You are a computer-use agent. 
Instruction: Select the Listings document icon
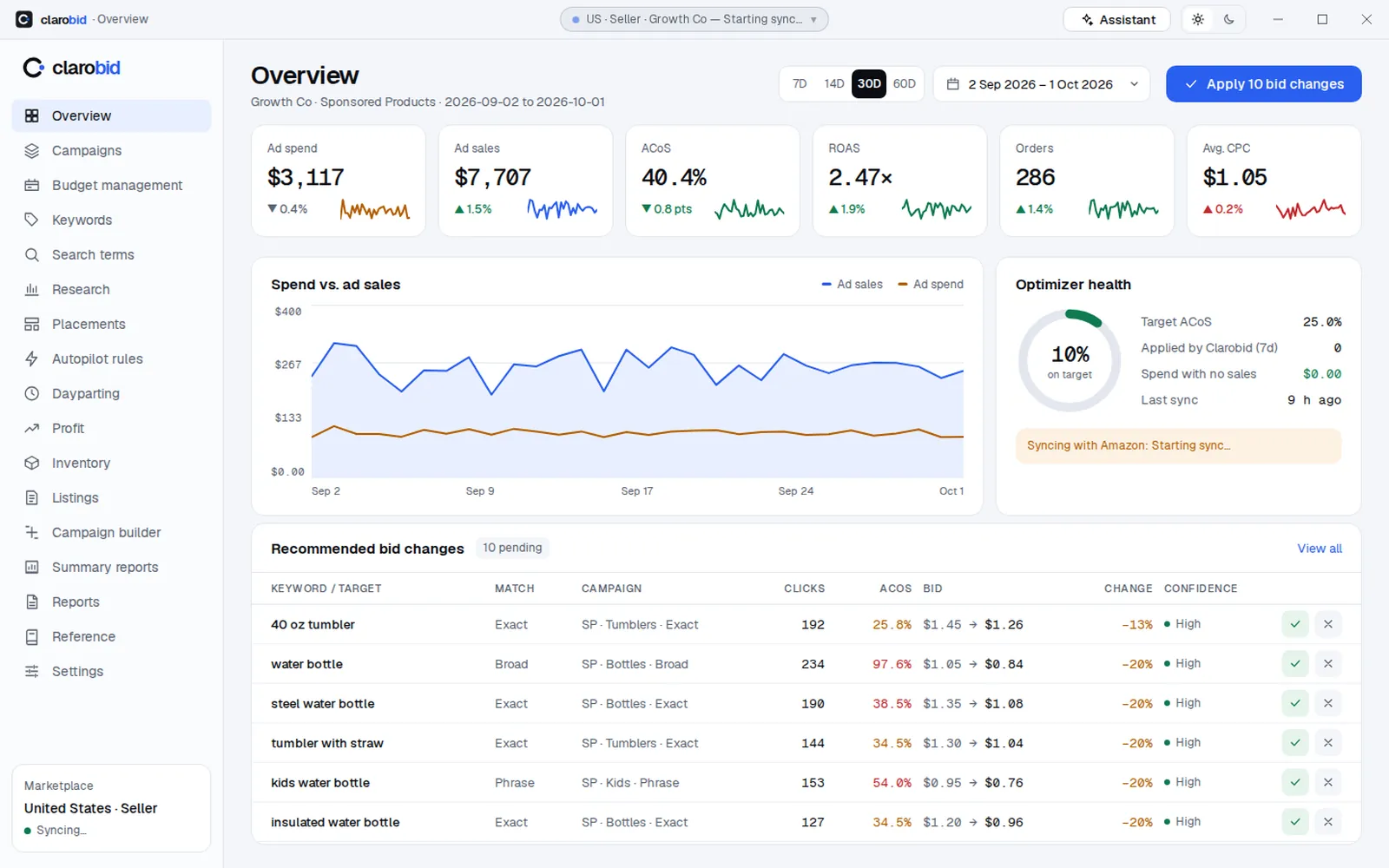click(32, 497)
